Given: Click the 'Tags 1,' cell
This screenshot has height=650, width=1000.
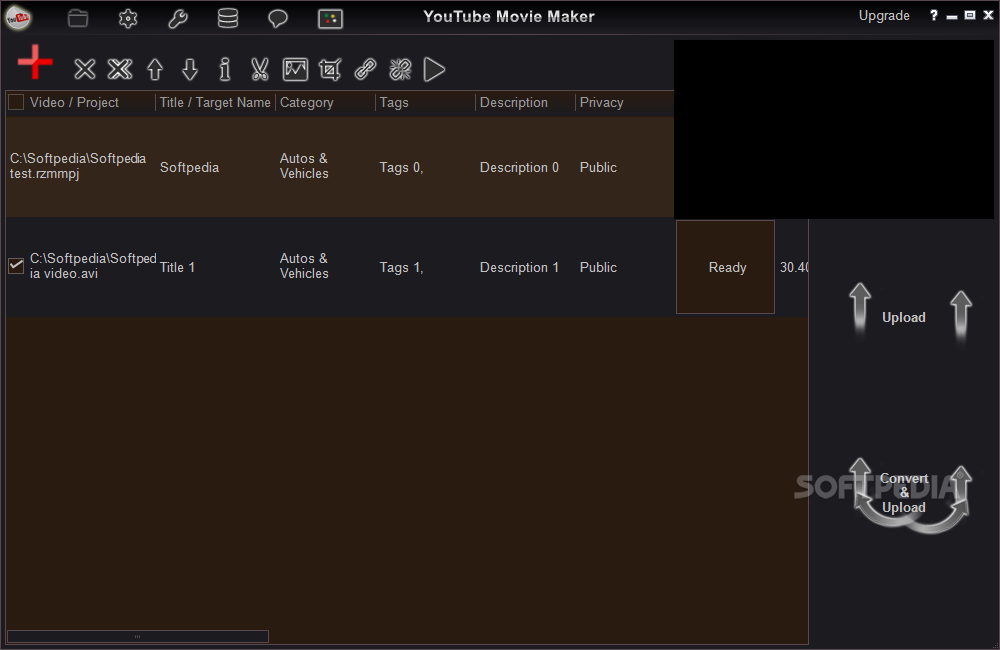Looking at the screenshot, I should pyautogui.click(x=401, y=267).
